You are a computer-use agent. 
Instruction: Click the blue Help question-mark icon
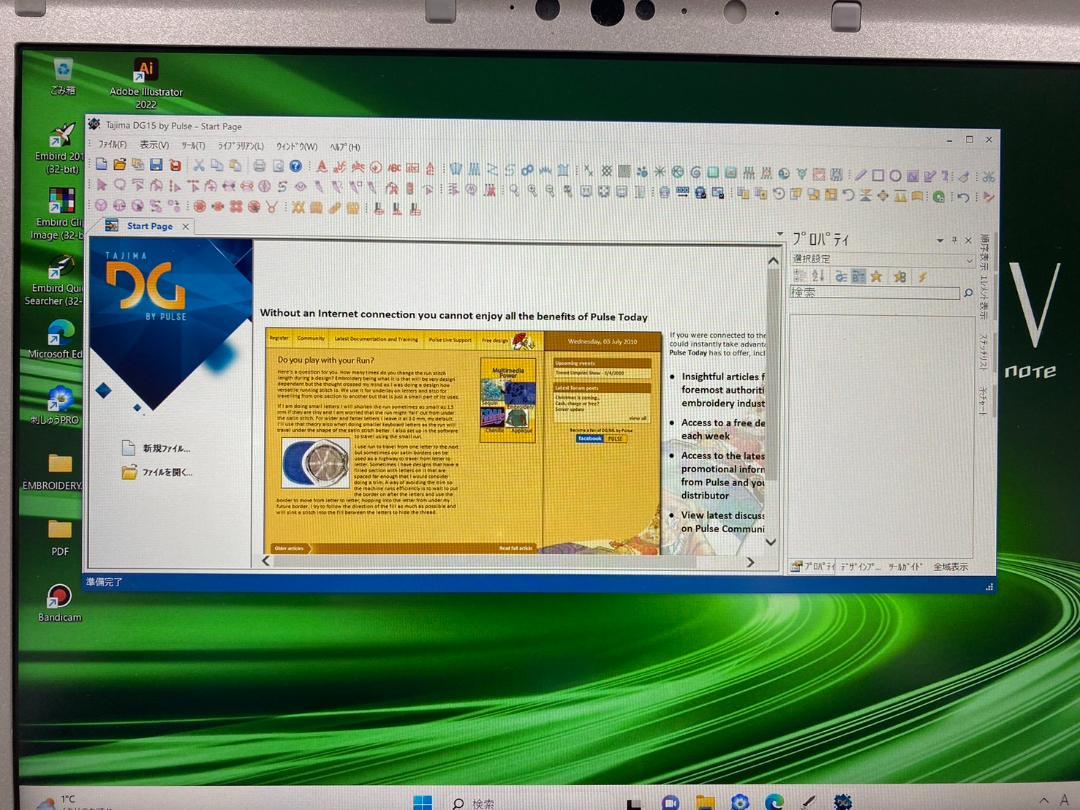click(295, 166)
